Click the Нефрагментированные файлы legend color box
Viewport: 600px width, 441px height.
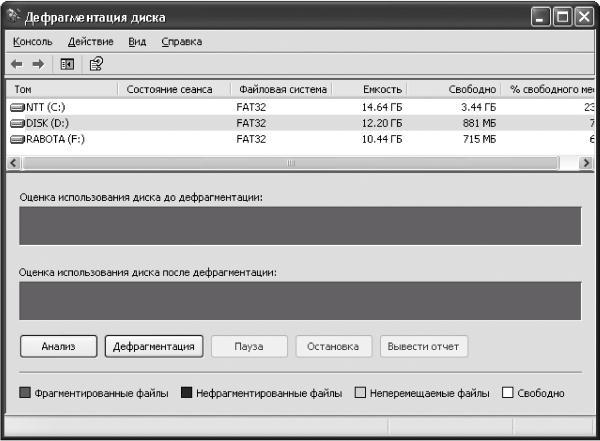pos(186,392)
